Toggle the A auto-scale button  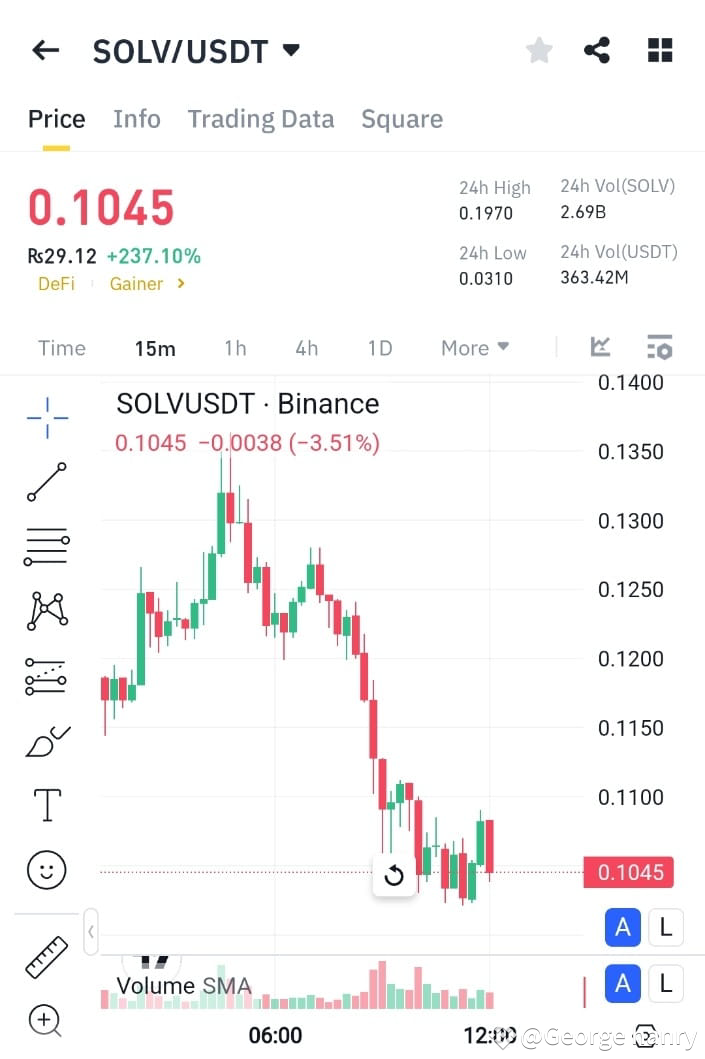[623, 927]
